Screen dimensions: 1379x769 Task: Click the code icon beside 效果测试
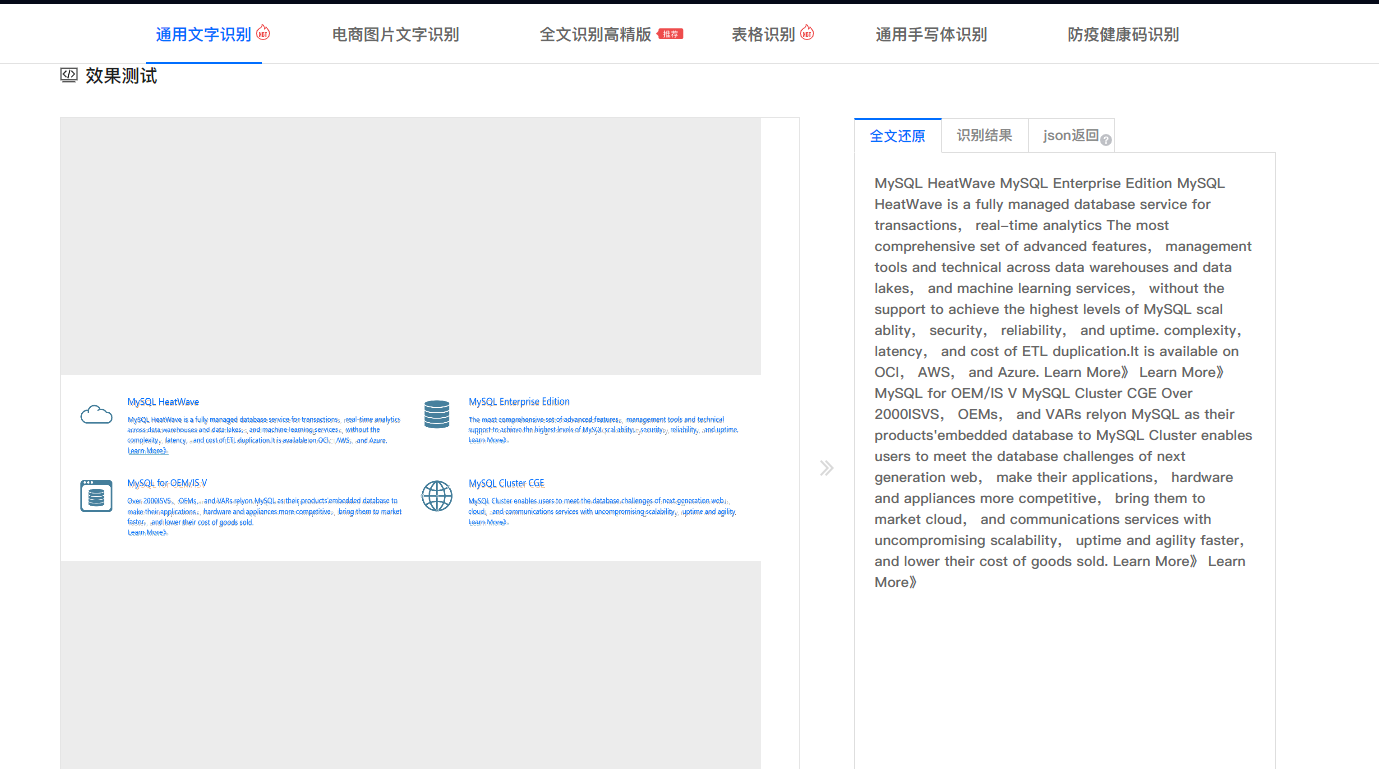(69, 75)
